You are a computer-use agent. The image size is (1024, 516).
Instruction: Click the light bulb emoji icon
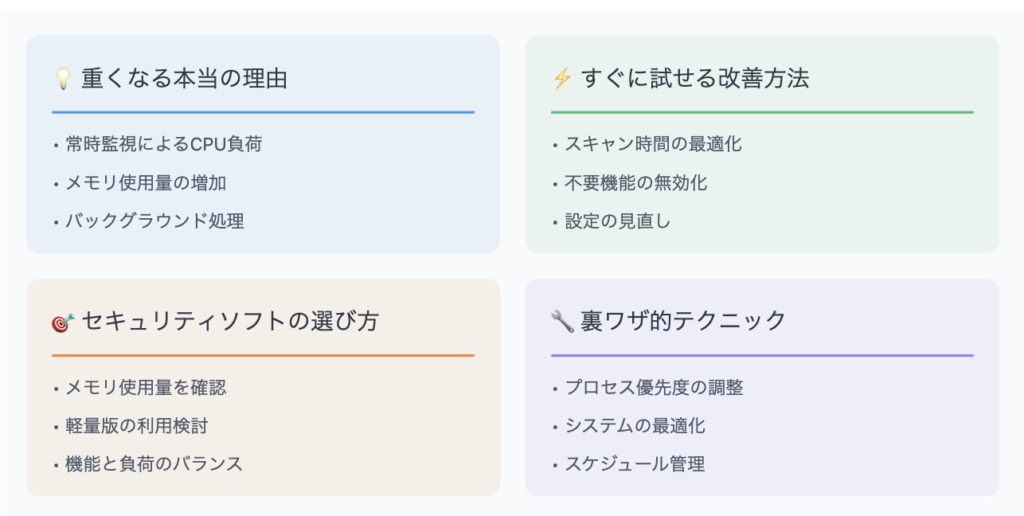tap(63, 79)
